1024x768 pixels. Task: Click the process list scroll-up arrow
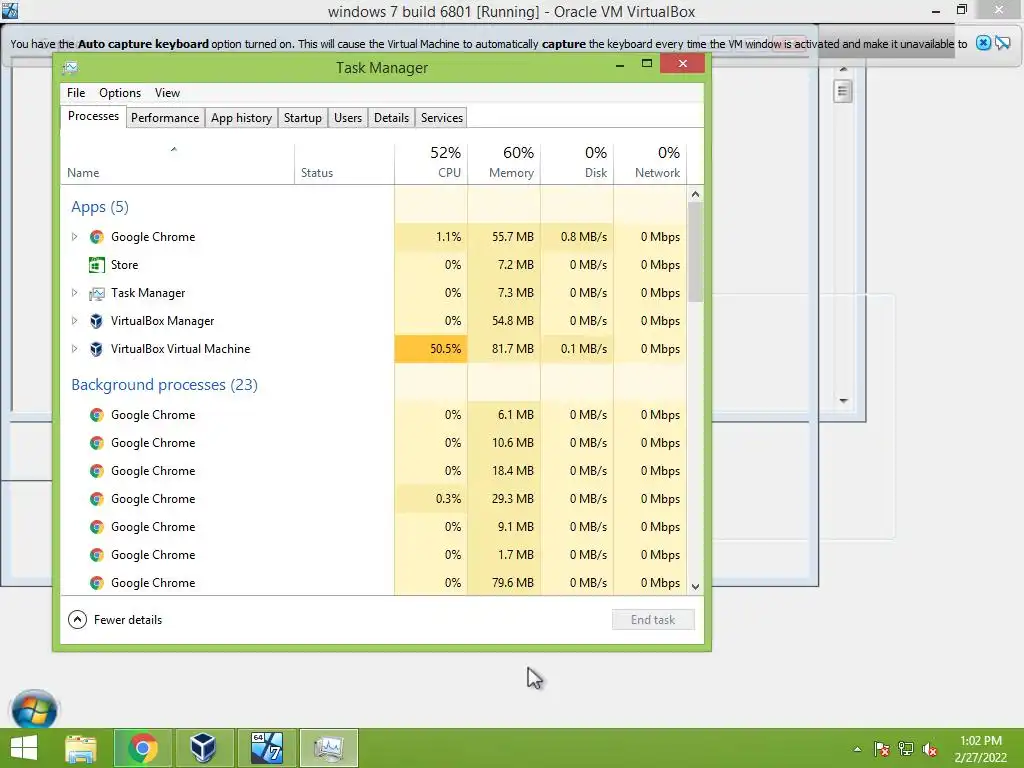coord(696,194)
